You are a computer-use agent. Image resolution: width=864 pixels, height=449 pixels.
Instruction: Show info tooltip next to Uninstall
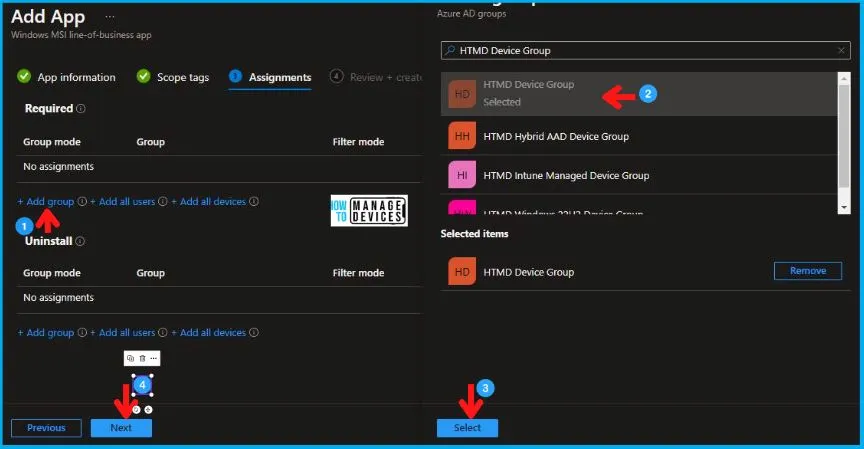click(80, 241)
